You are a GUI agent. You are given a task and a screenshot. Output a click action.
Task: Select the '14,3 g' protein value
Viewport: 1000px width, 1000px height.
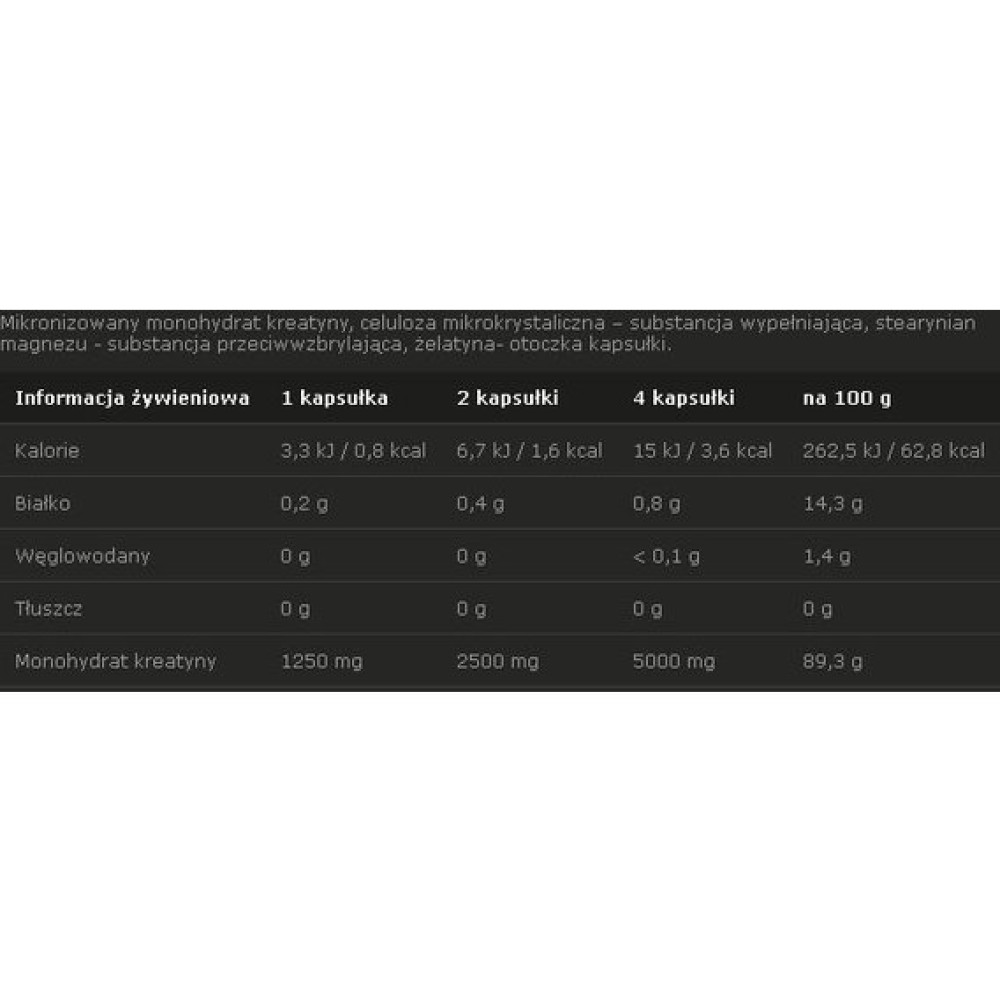click(832, 504)
